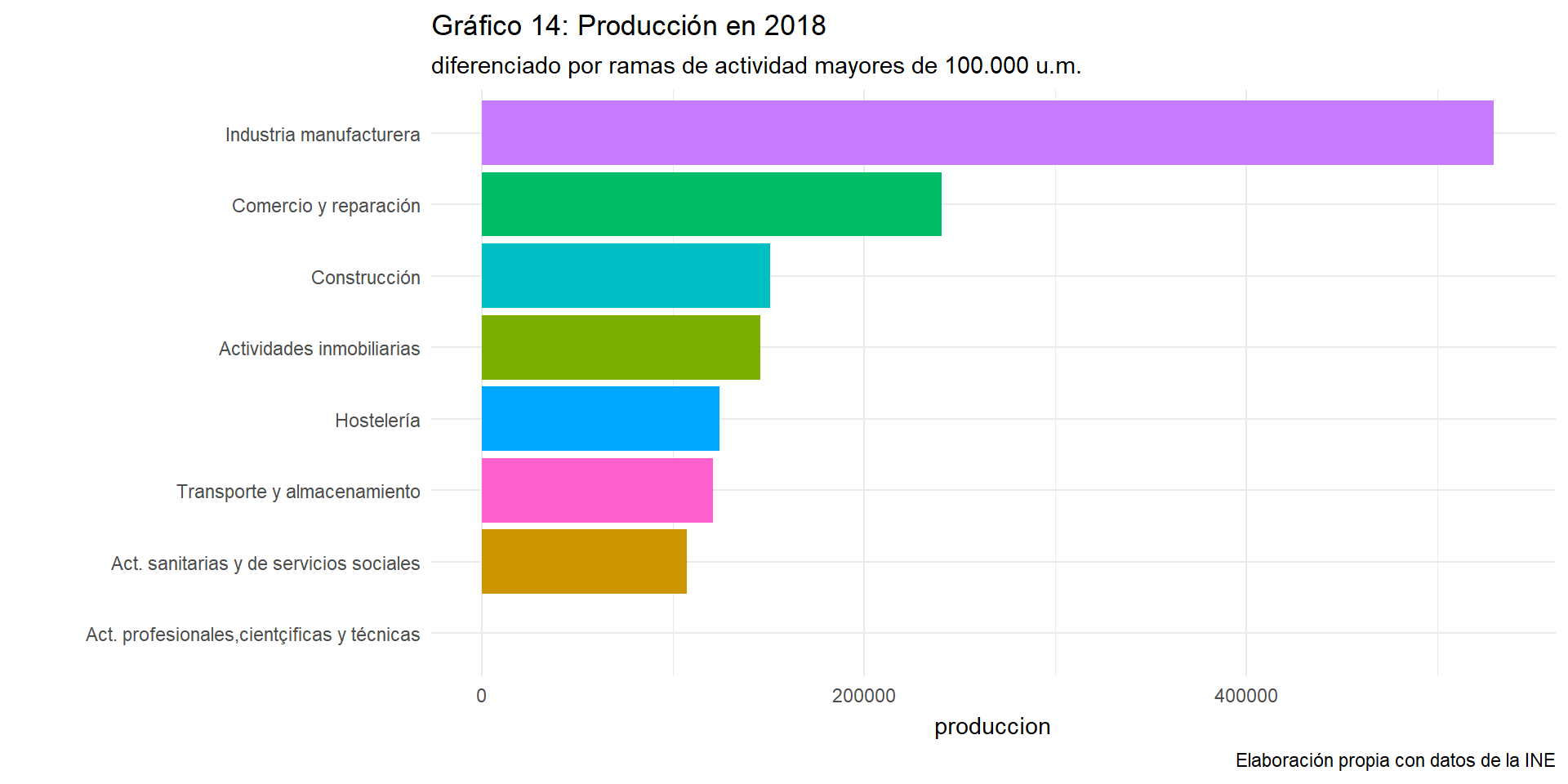Select the green Comercio y reparación bar
The height and width of the screenshot is (784, 1568).
click(711, 204)
